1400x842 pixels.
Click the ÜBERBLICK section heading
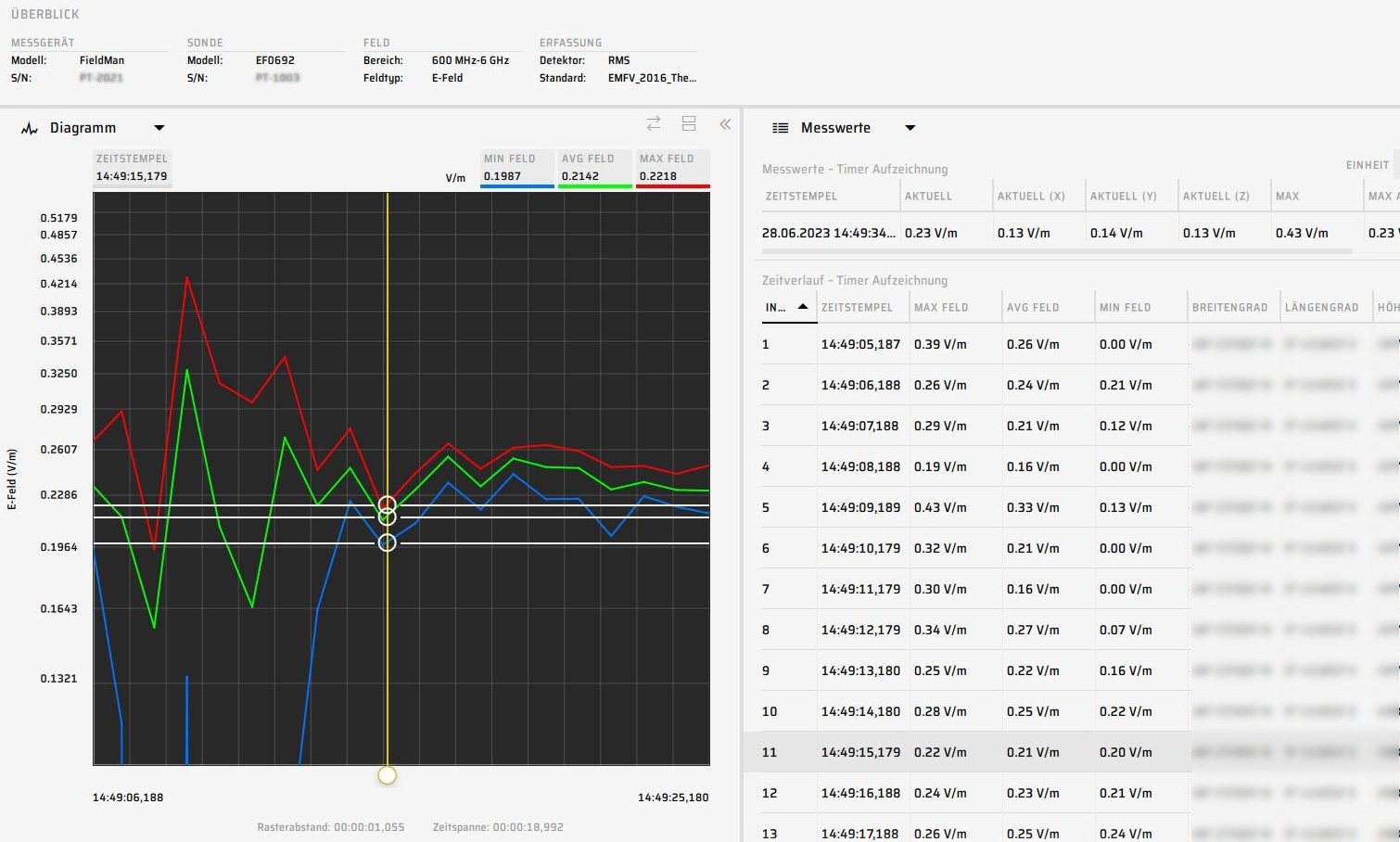tap(45, 14)
